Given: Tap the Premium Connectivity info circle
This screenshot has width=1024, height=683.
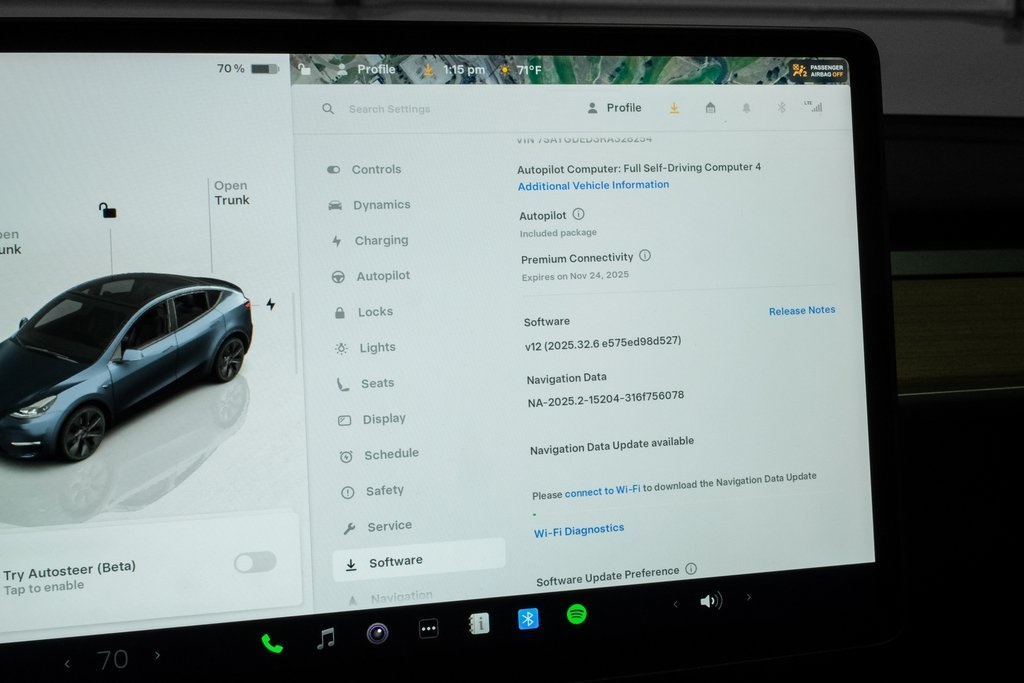Looking at the screenshot, I should [x=645, y=255].
